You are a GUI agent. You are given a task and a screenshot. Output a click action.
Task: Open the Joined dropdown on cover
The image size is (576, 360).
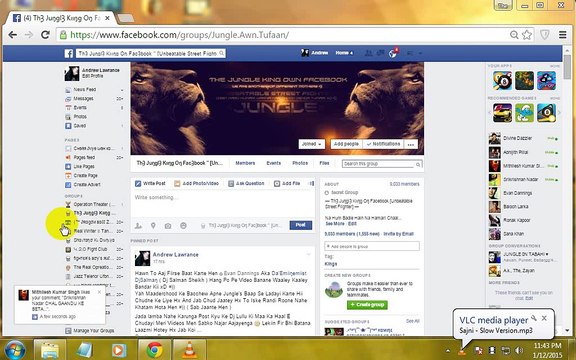[311, 144]
